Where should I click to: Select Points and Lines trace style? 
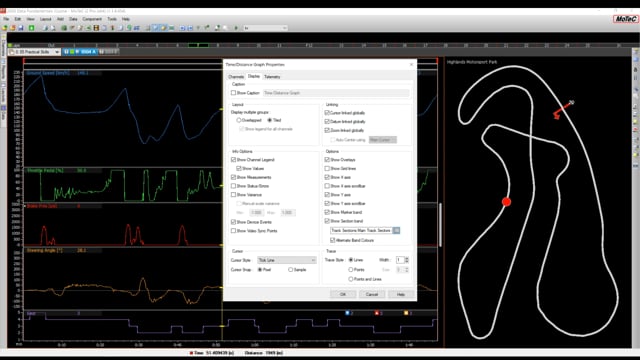point(351,279)
